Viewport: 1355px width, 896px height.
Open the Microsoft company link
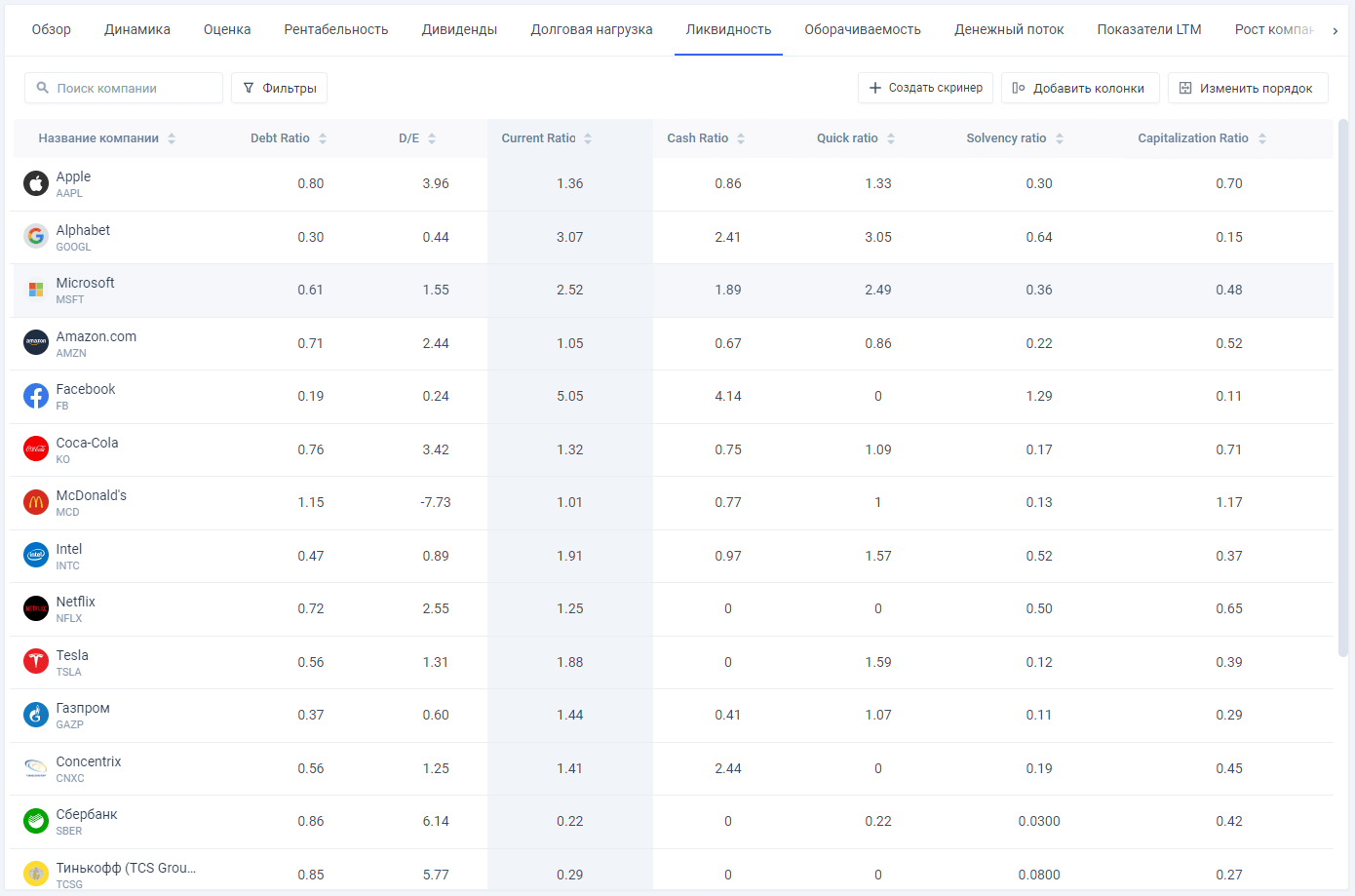(85, 283)
